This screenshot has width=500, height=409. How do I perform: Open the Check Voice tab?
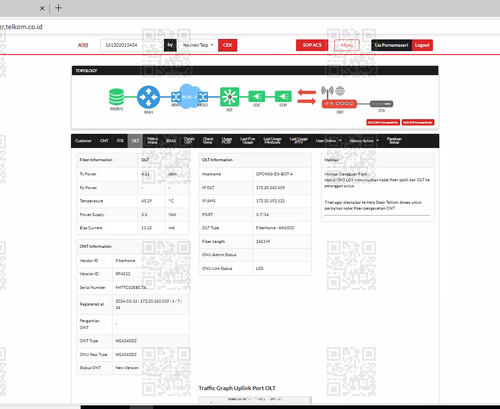[x=208, y=141]
